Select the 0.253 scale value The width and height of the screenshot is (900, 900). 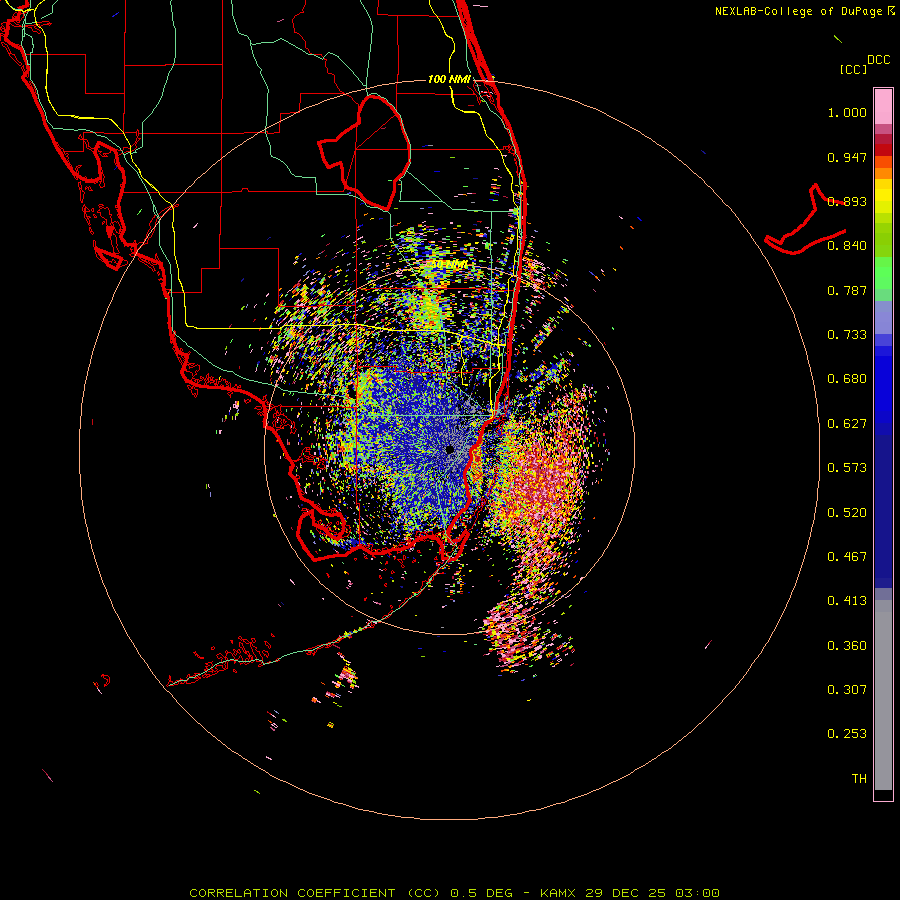pyautogui.click(x=847, y=734)
